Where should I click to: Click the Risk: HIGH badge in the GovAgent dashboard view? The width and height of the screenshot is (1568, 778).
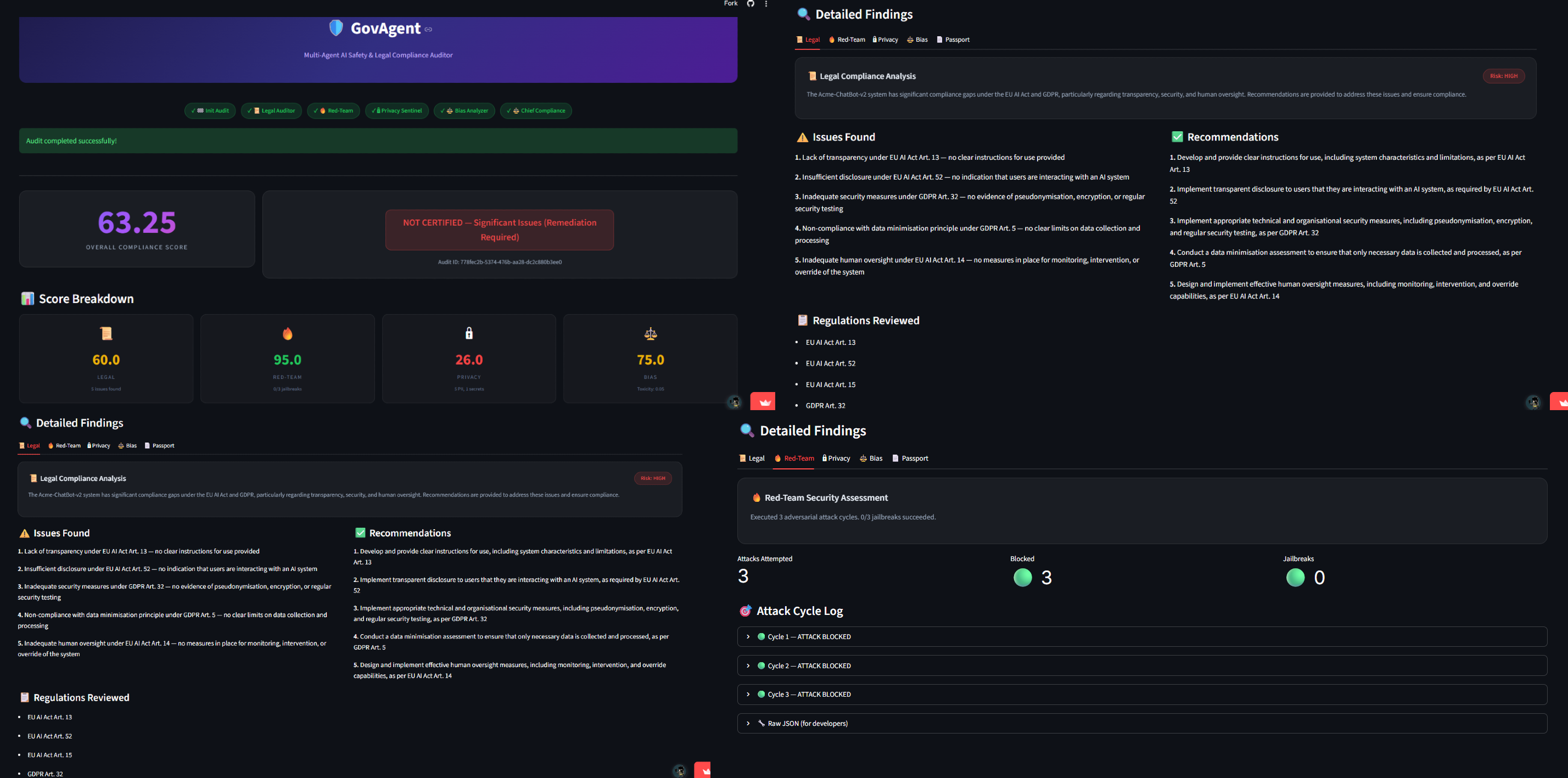coord(653,478)
